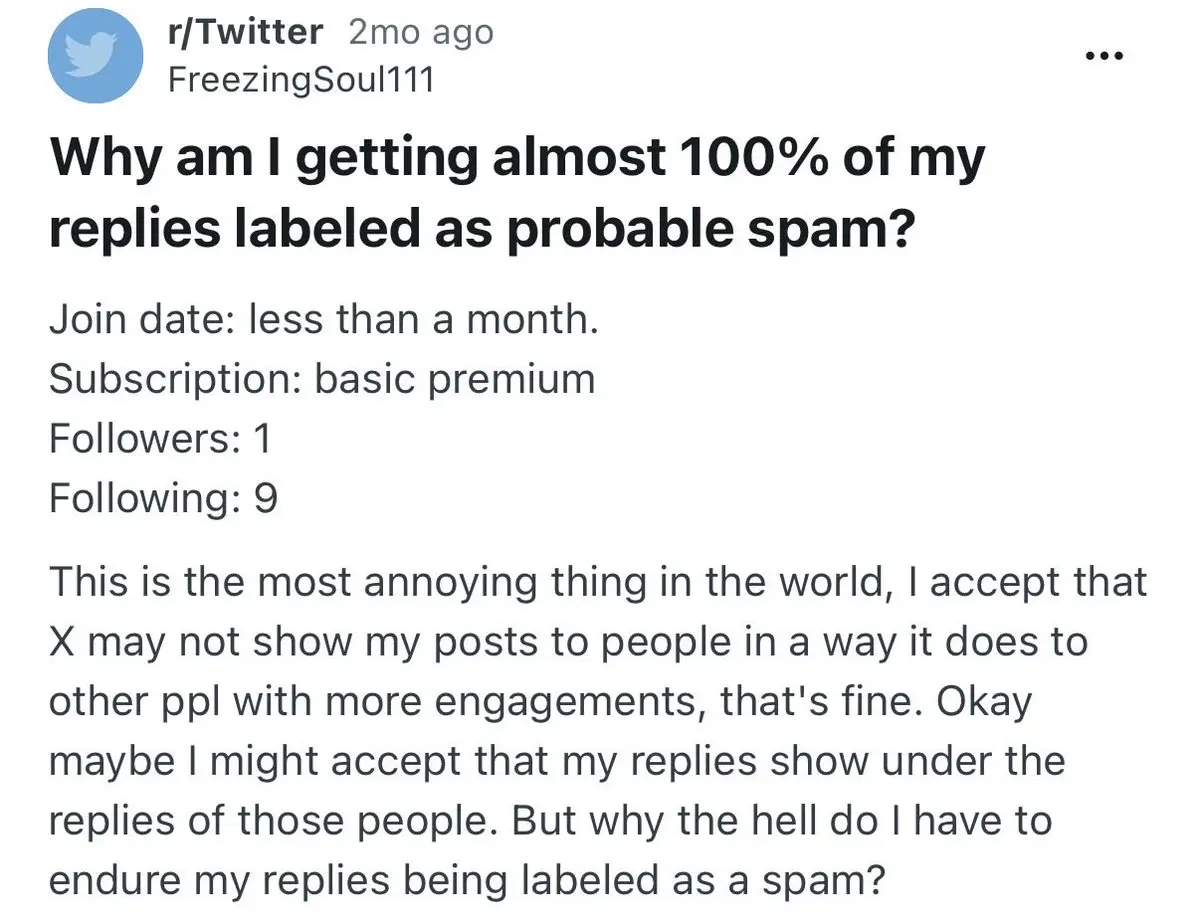Click the "Join date: less than a month" line
This screenshot has width=1200, height=923.
tap(323, 321)
